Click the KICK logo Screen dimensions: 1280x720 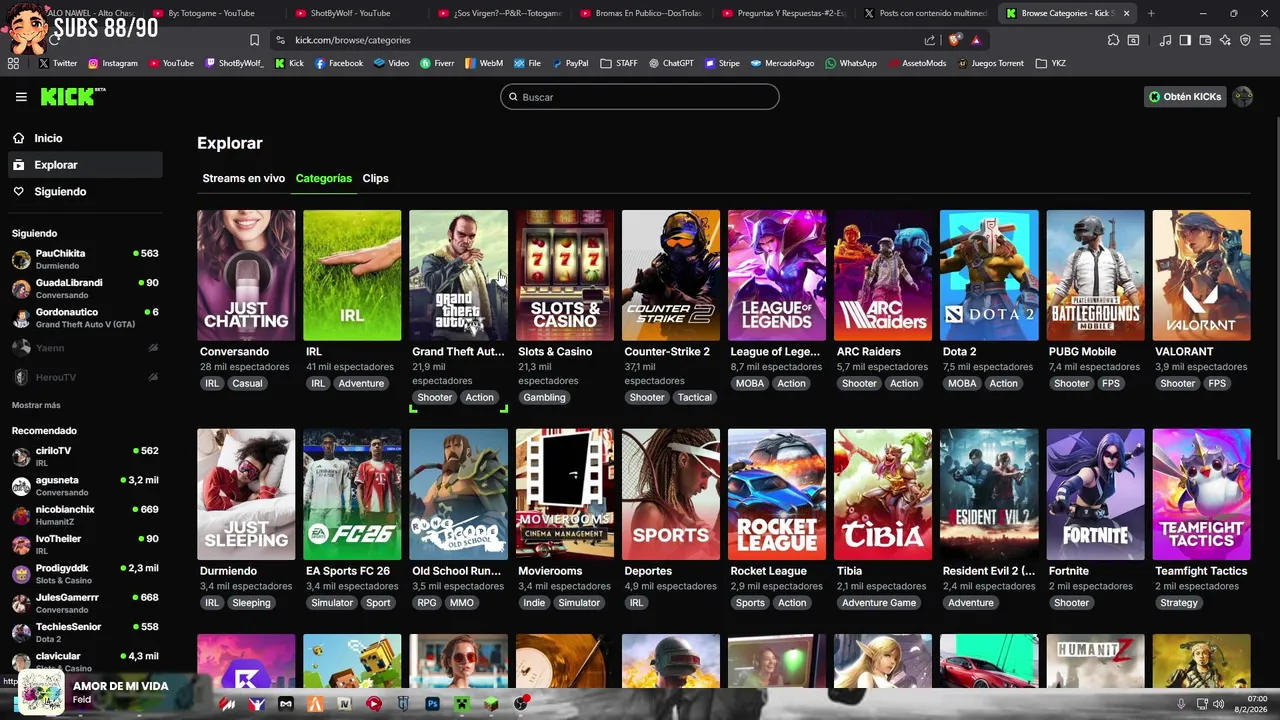point(73,97)
